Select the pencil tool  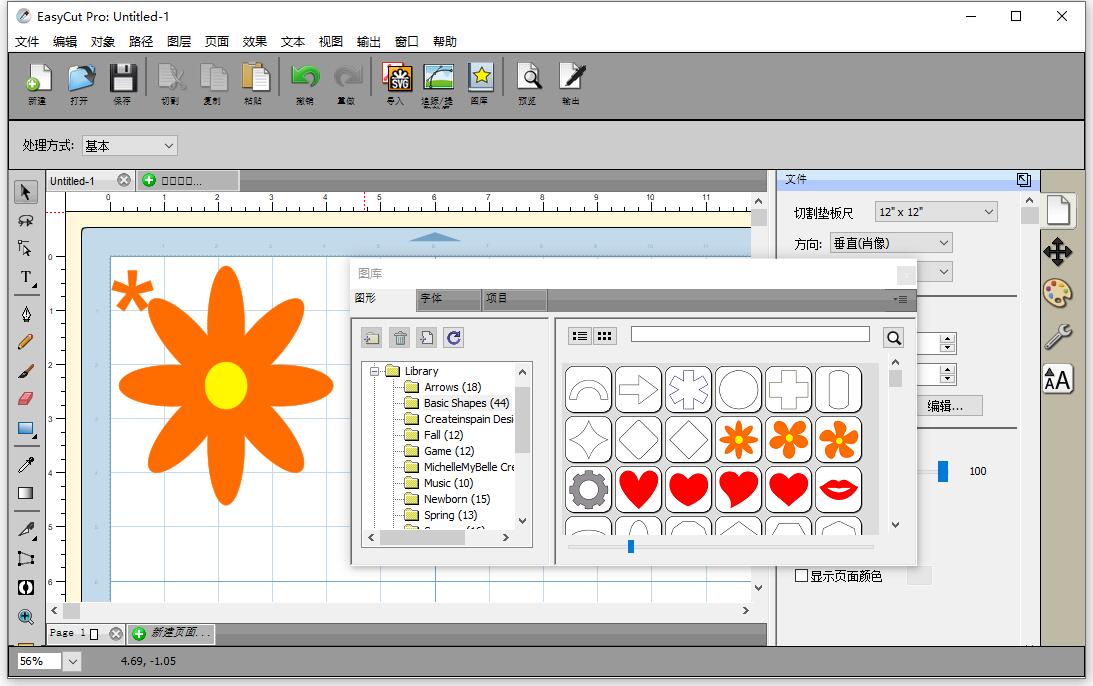pos(26,342)
